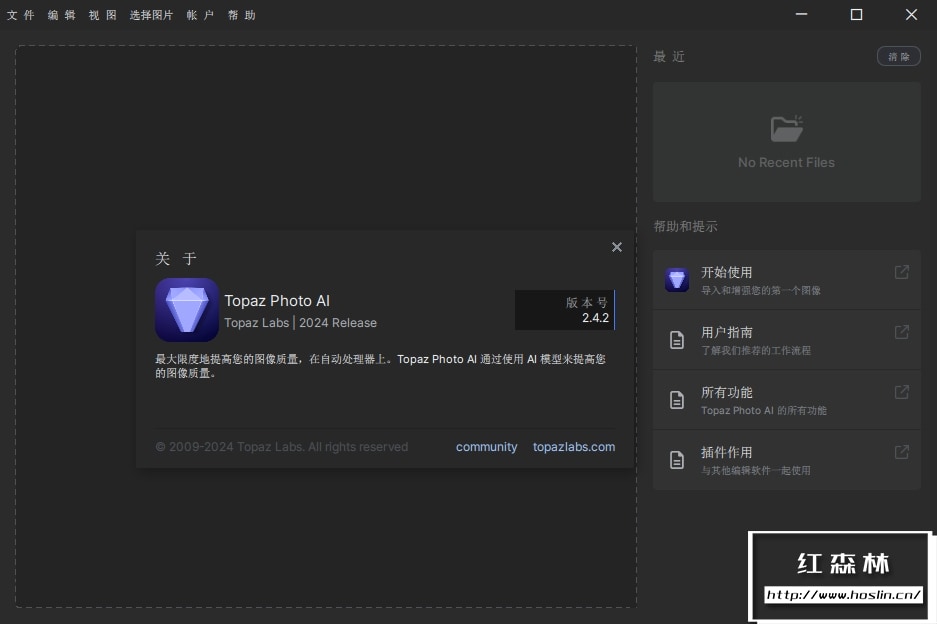Click the Topaz Labs | 2024 Release text

tap(301, 323)
